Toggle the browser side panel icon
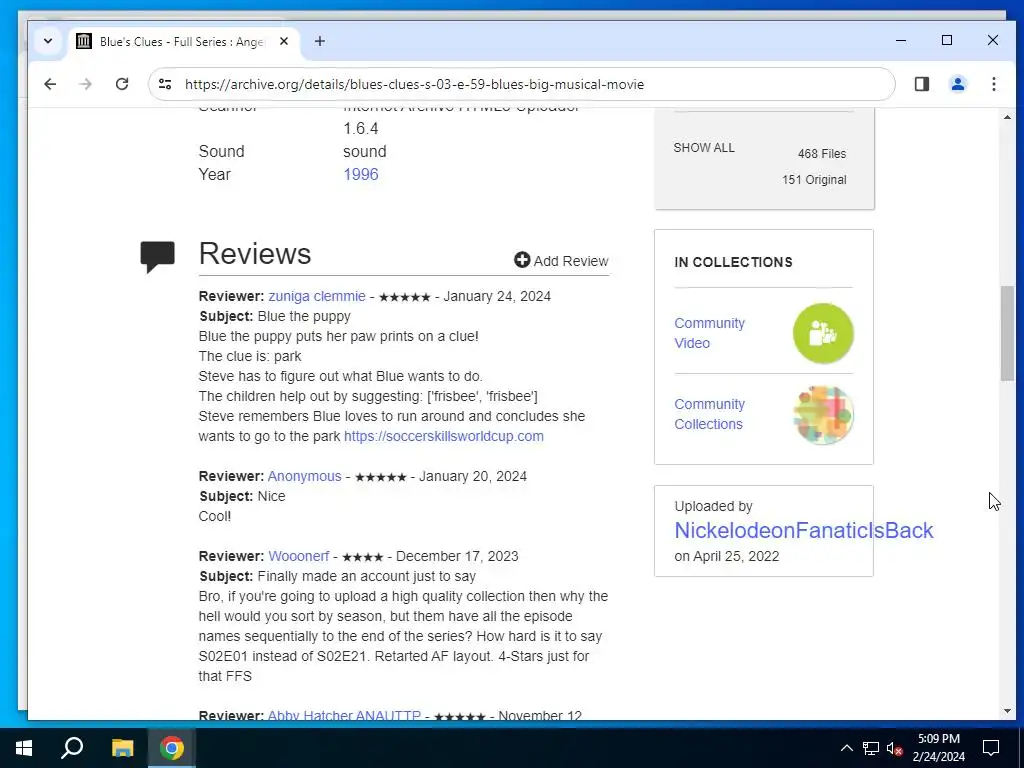Viewport: 1024px width, 768px height. pyautogui.click(x=921, y=84)
